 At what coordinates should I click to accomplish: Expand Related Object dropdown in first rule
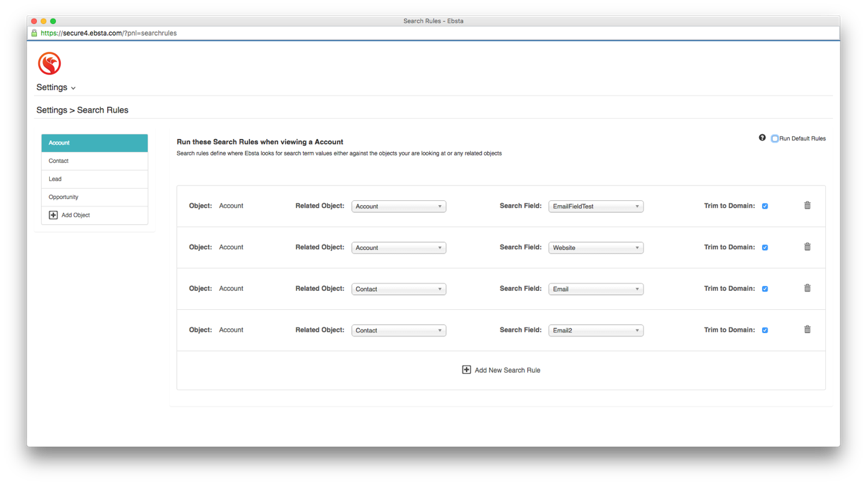(398, 207)
